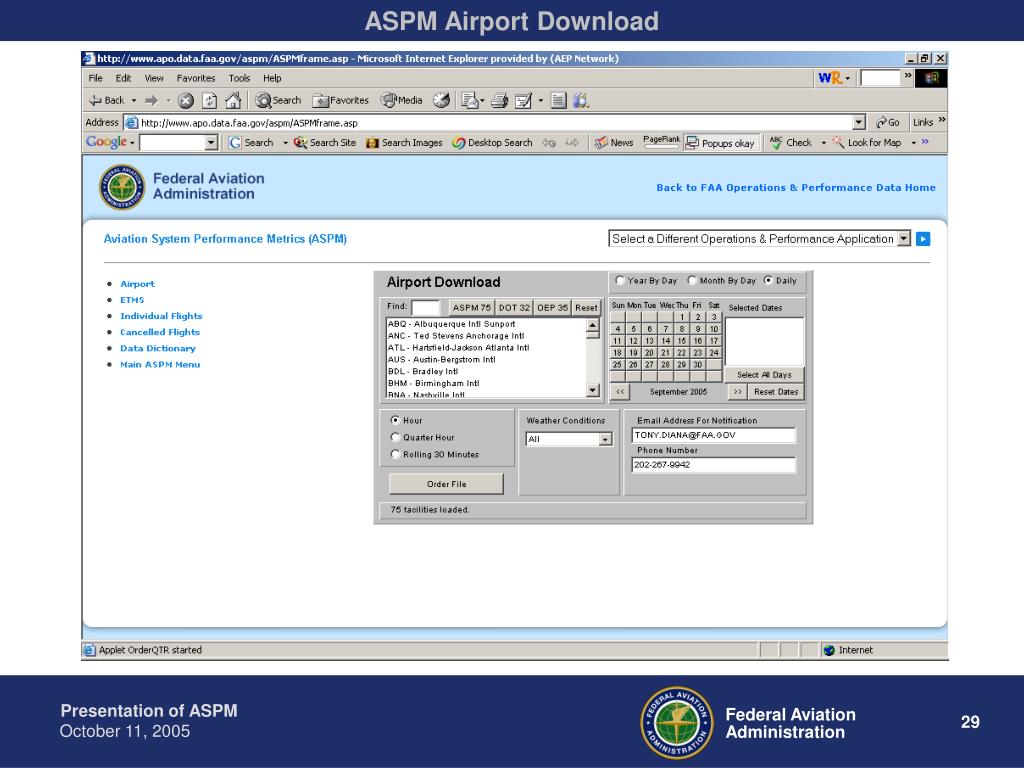Click the Email Address For Notification field
This screenshot has height=768, width=1024.
(x=713, y=435)
